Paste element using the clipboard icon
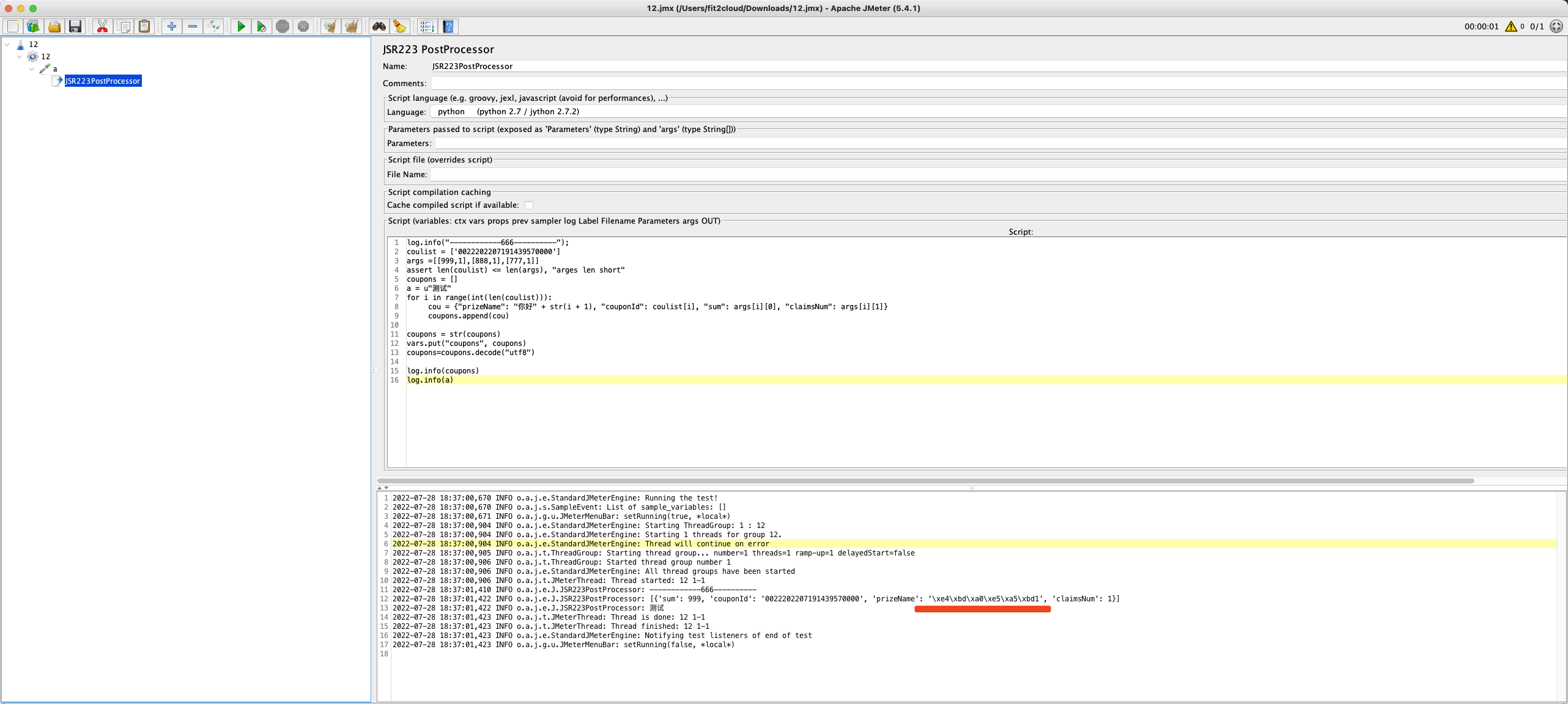The height and width of the screenshot is (704, 1568). point(144,26)
